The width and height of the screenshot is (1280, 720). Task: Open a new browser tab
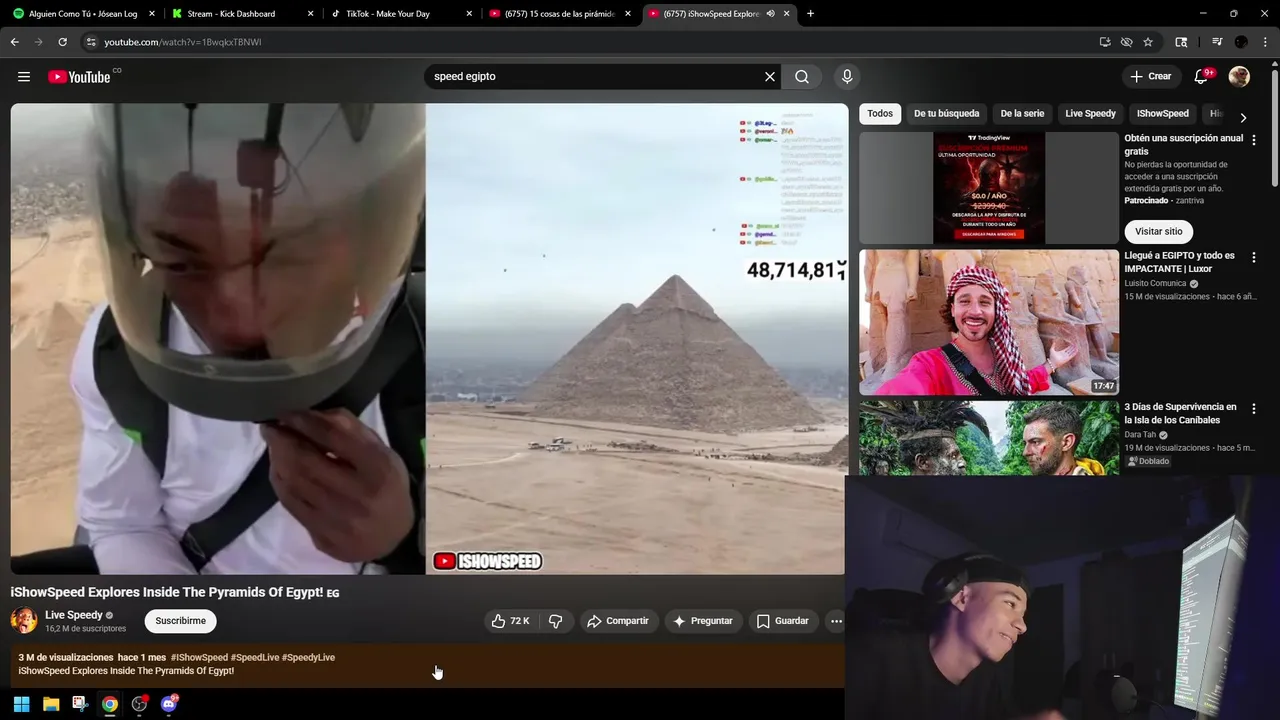(x=810, y=14)
